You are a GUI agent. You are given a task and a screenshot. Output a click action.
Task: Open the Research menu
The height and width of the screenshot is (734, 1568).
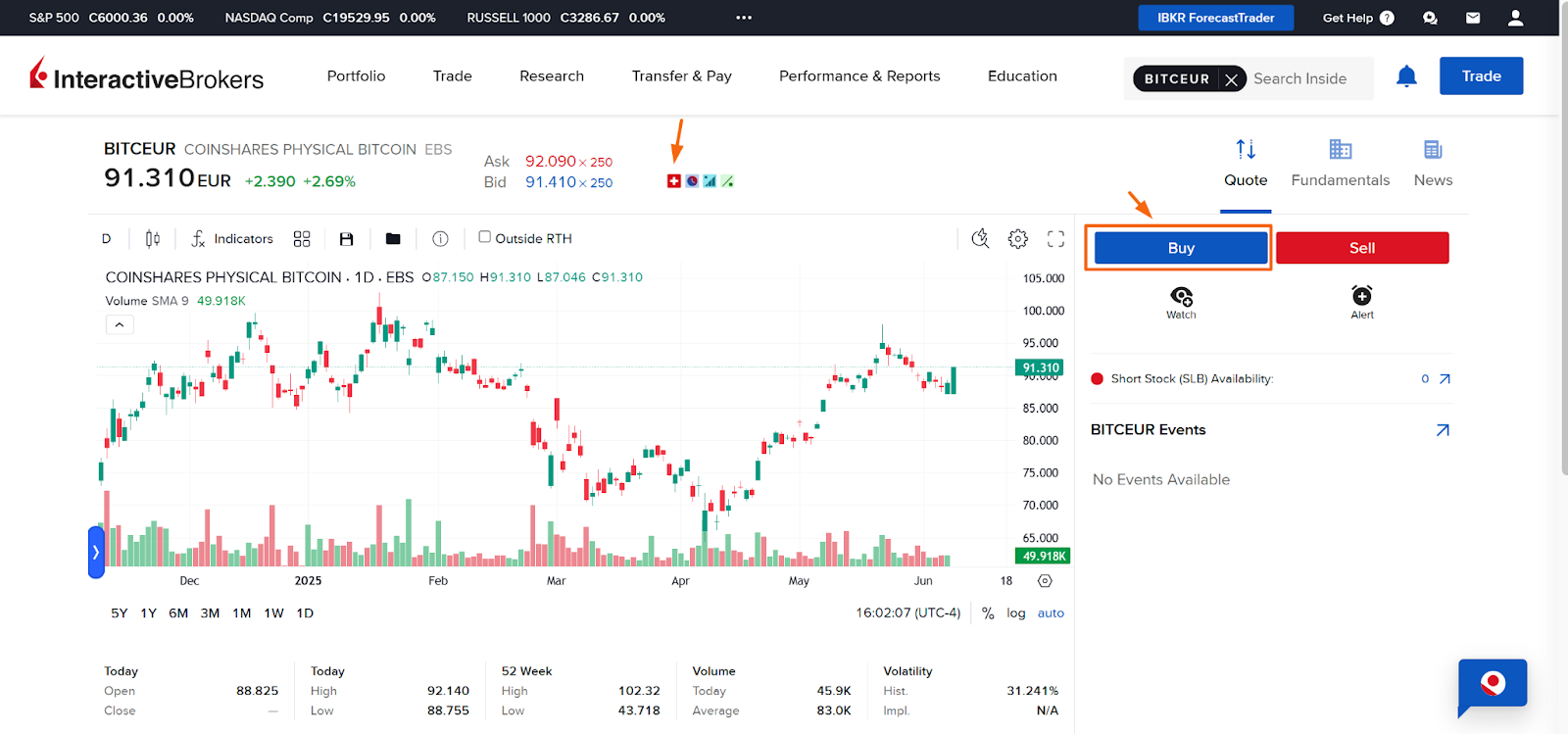tap(552, 75)
